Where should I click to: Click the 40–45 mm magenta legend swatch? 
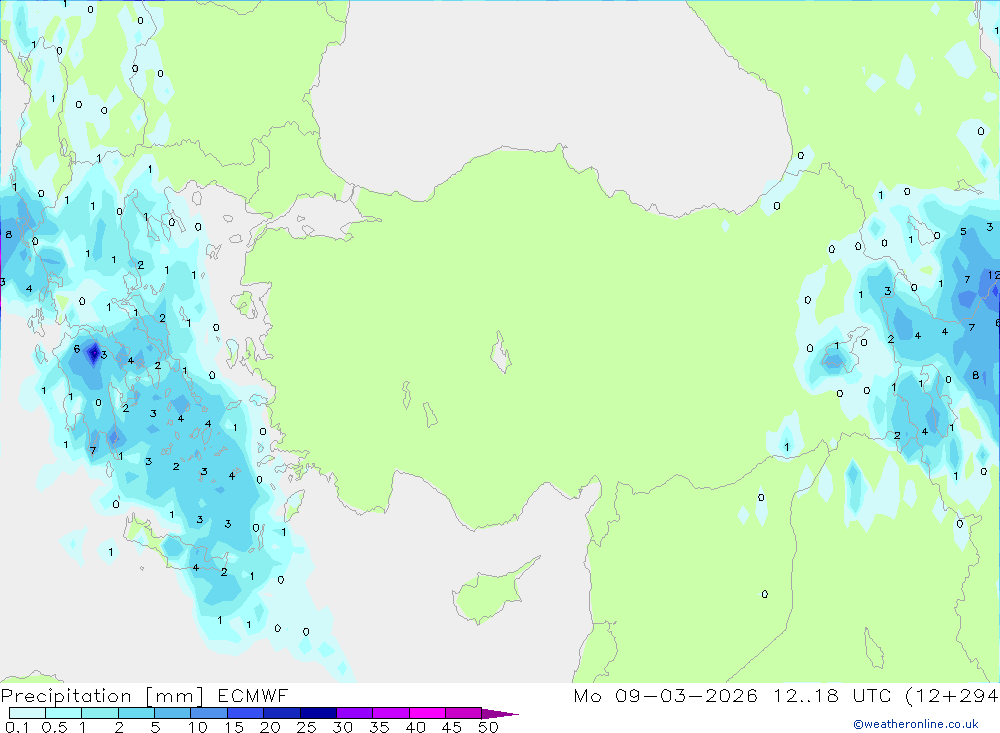click(427, 713)
